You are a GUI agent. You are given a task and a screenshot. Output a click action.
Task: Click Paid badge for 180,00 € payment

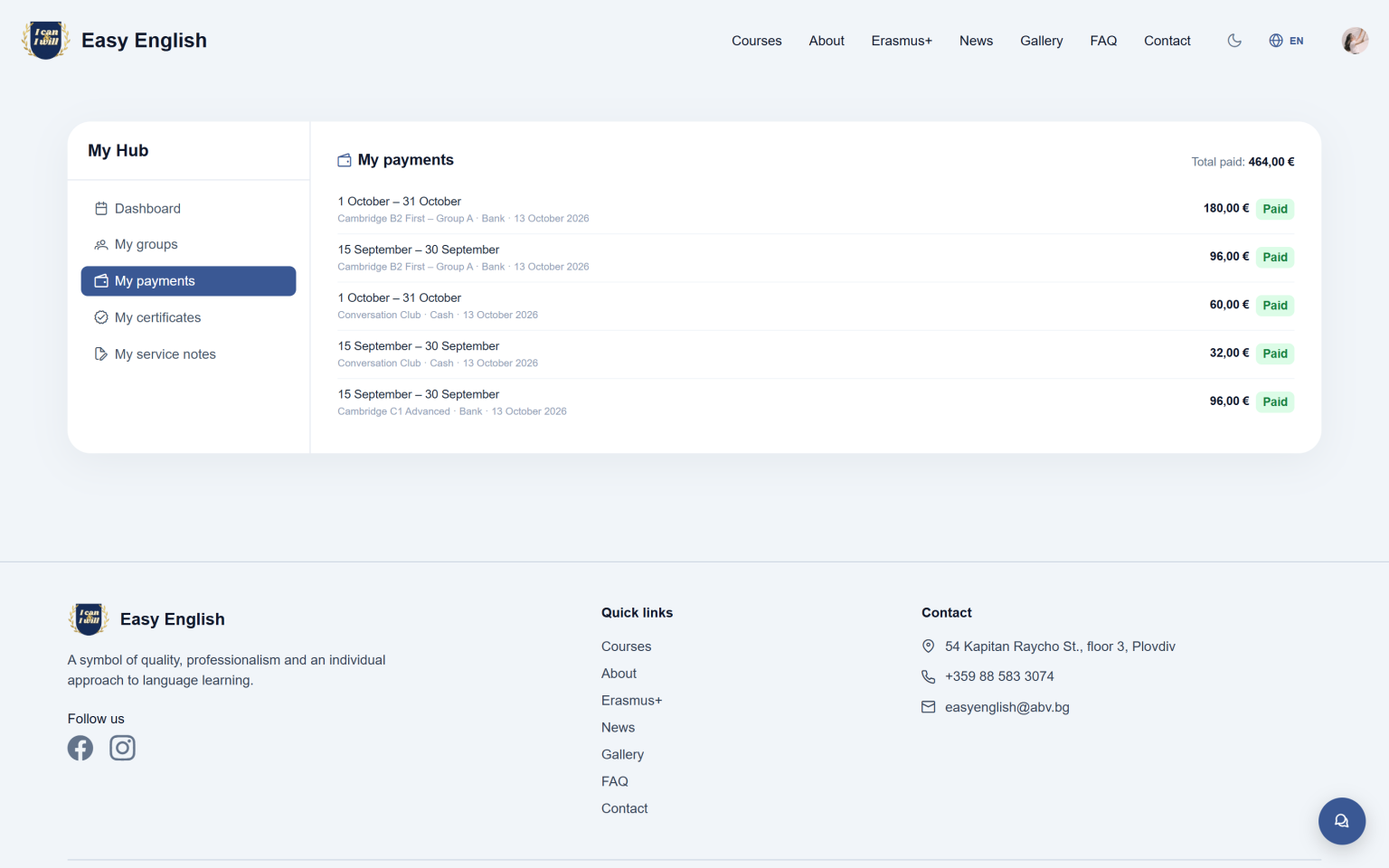[x=1275, y=209]
